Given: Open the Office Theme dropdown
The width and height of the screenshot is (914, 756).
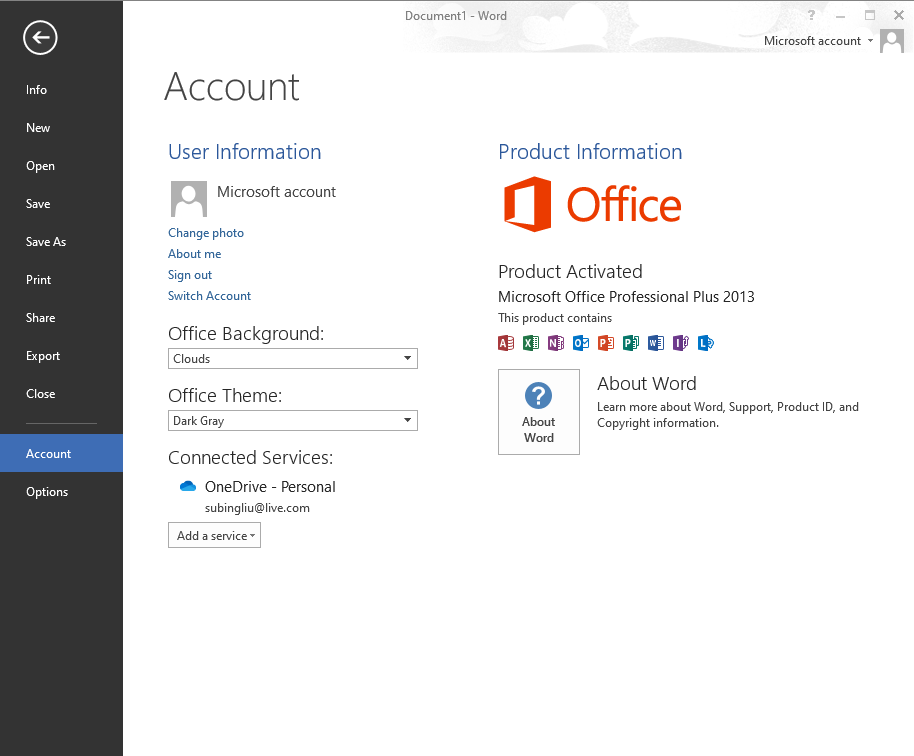Looking at the screenshot, I should pos(293,420).
